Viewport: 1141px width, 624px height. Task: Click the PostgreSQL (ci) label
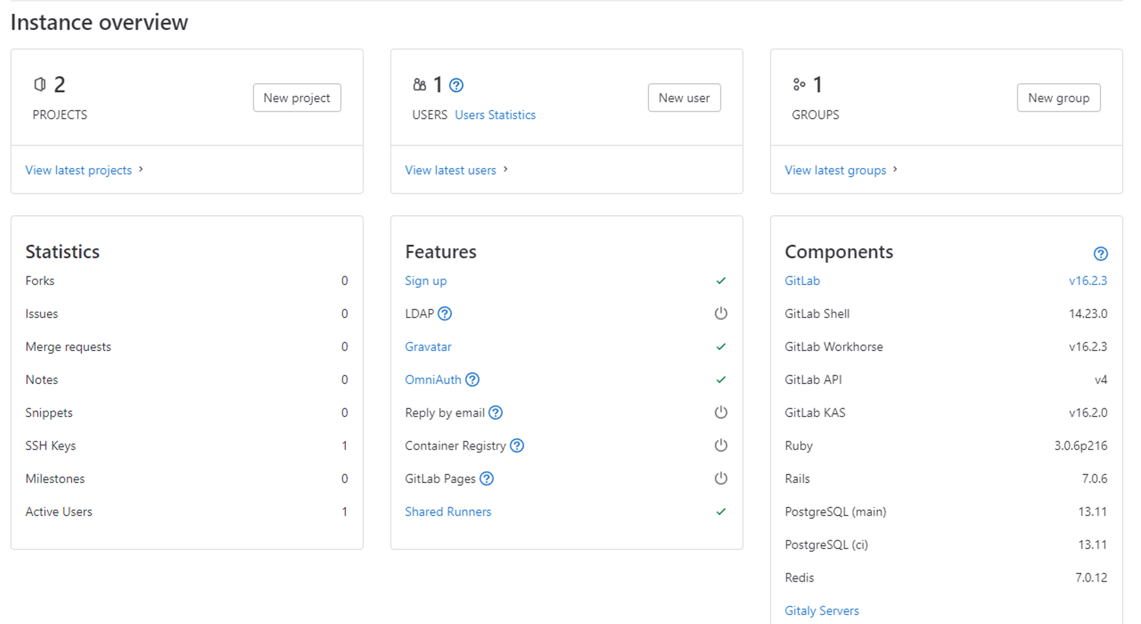coord(826,545)
